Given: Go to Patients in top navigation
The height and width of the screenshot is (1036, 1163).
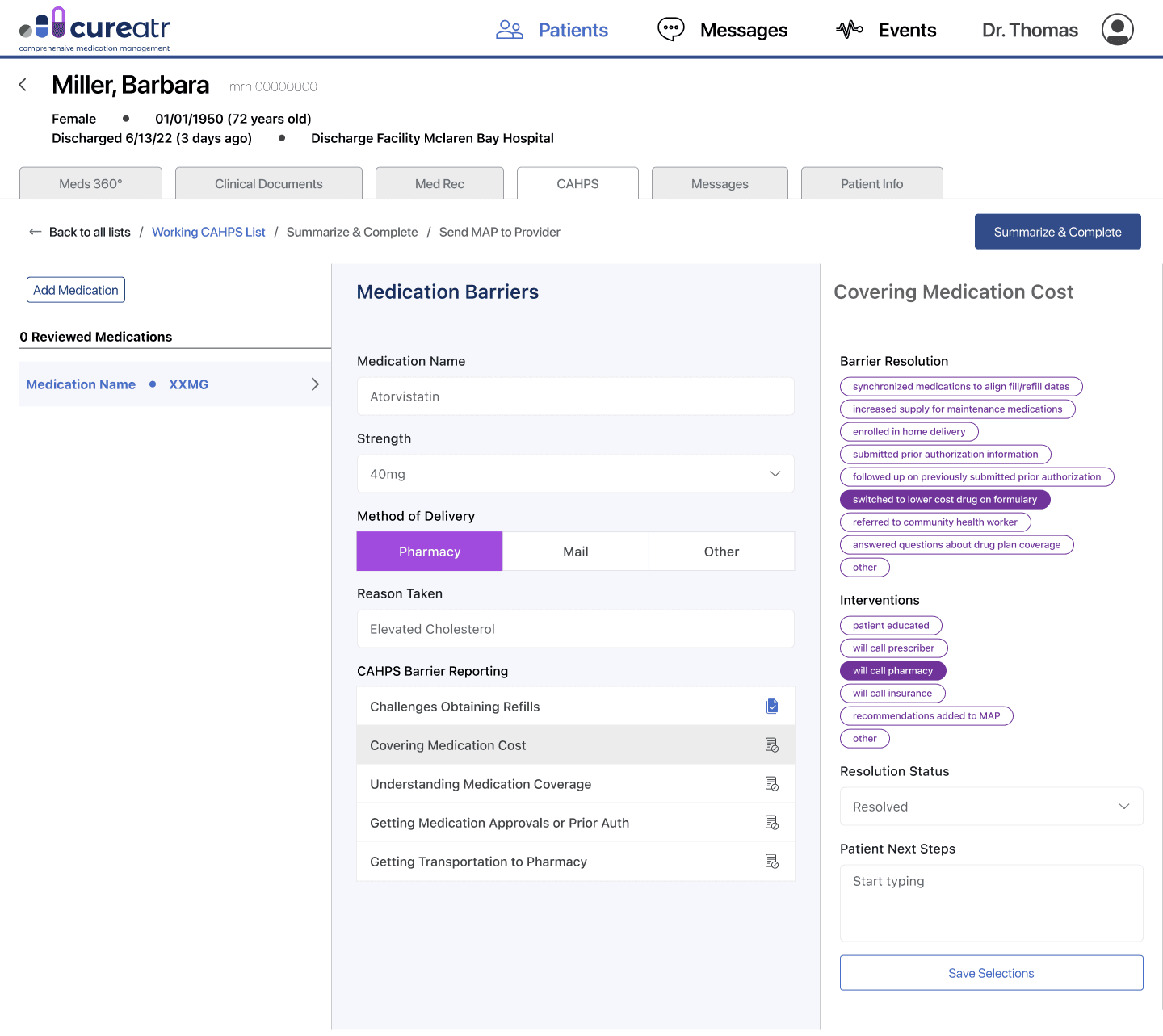Looking at the screenshot, I should (x=573, y=30).
